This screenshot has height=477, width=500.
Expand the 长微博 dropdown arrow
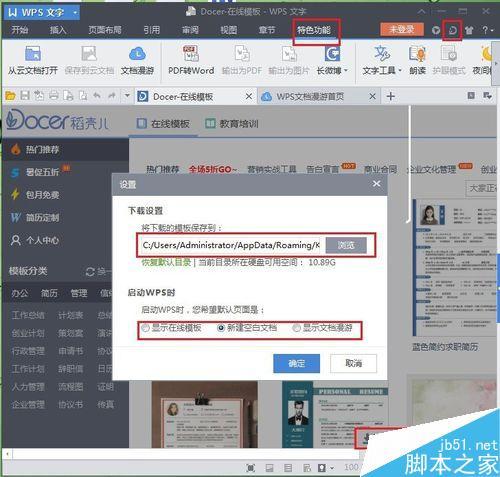point(346,71)
